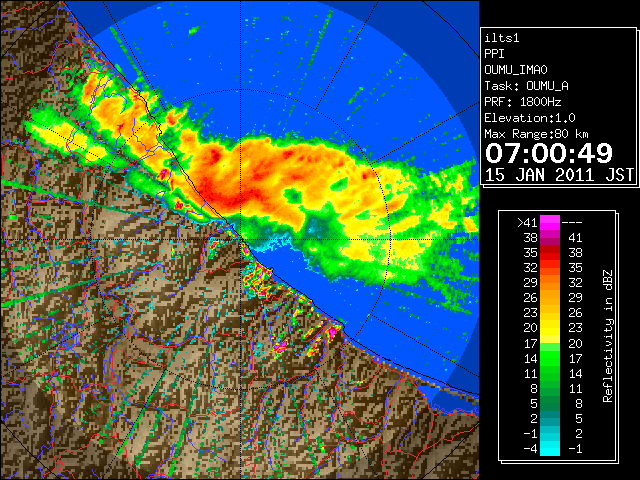The width and height of the screenshot is (640, 480).
Task: Select the "Task: OUMU_A" line
Action: [527, 86]
